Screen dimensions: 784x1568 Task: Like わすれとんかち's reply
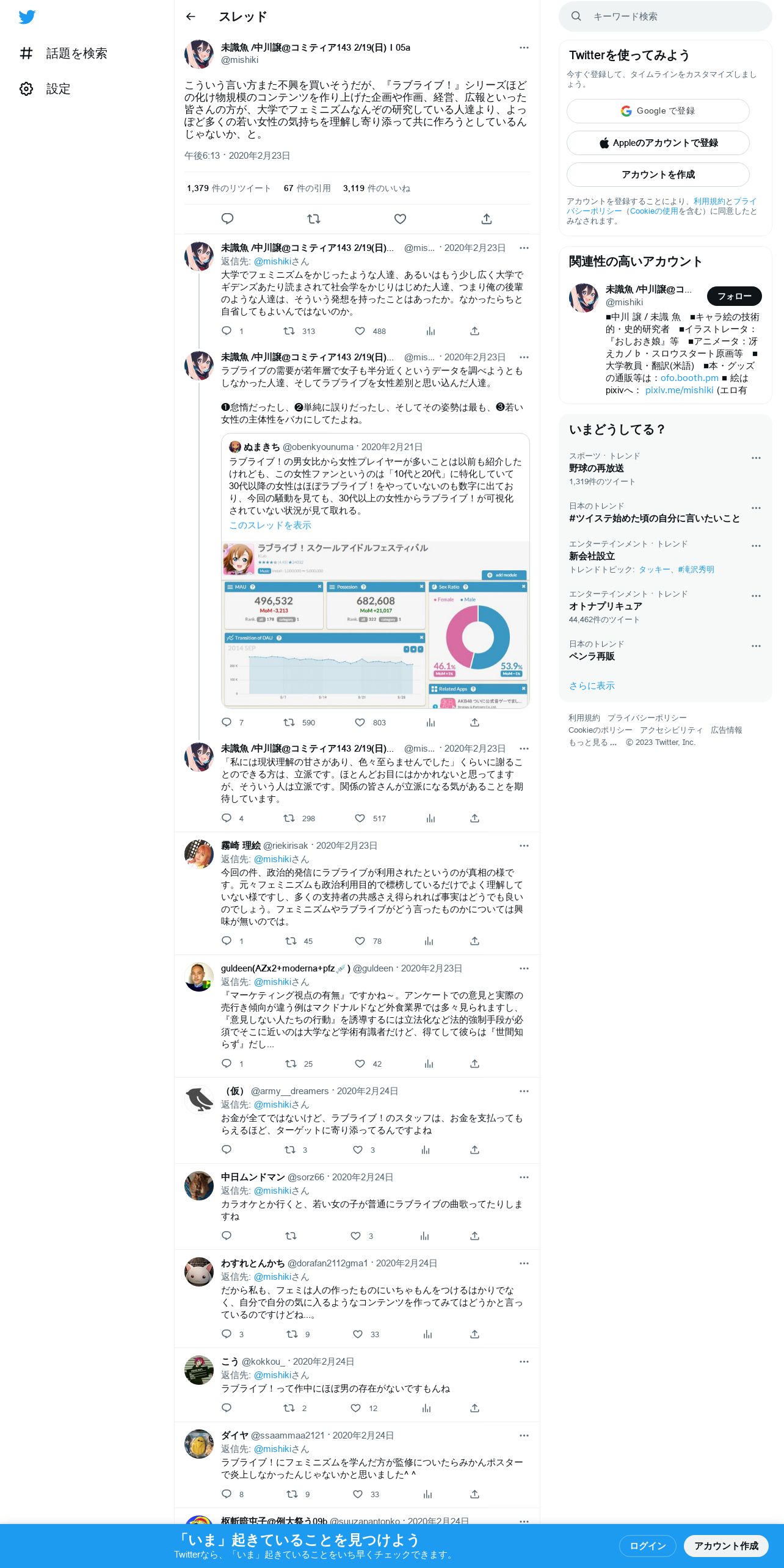pos(358,1334)
